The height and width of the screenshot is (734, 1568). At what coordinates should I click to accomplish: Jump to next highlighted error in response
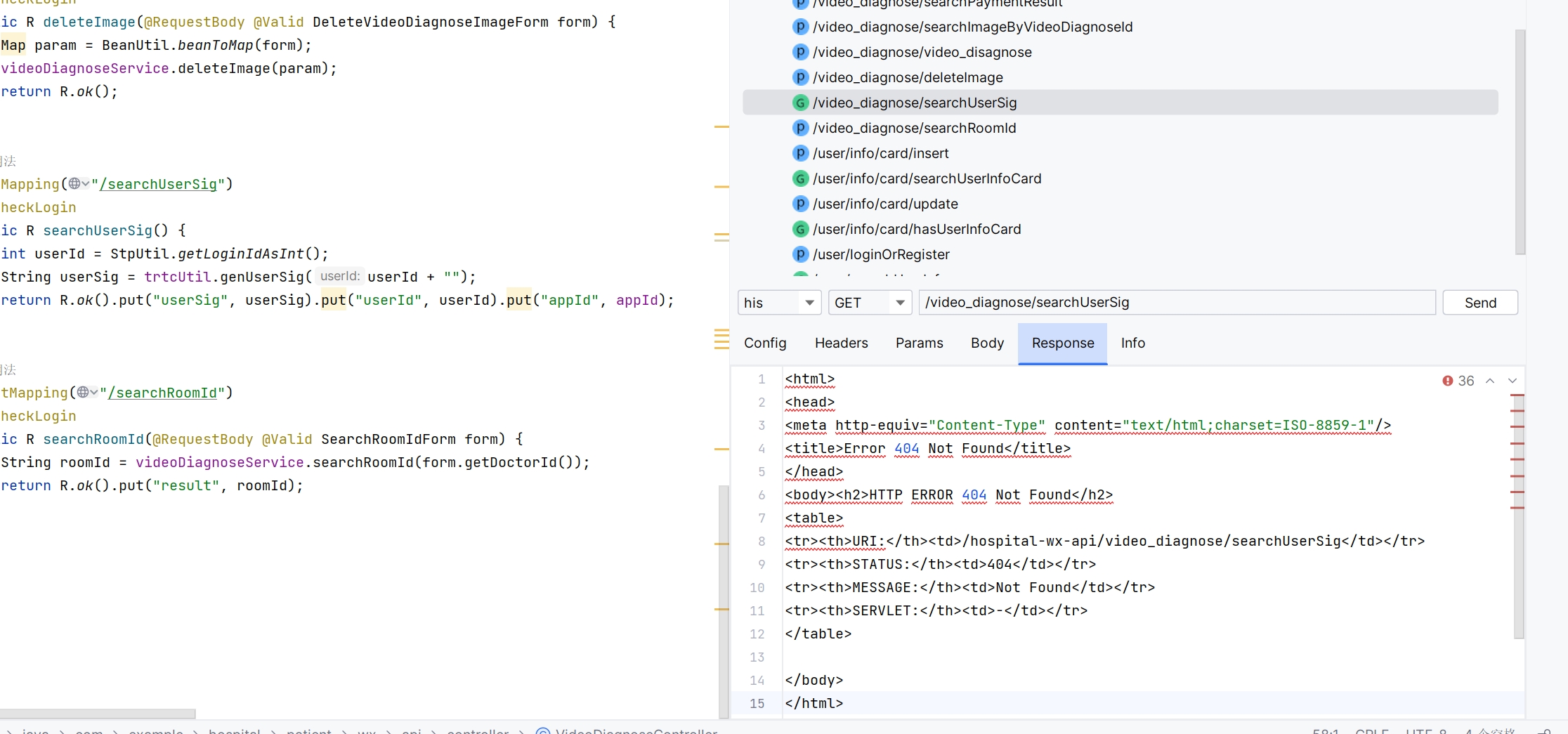[1513, 381]
